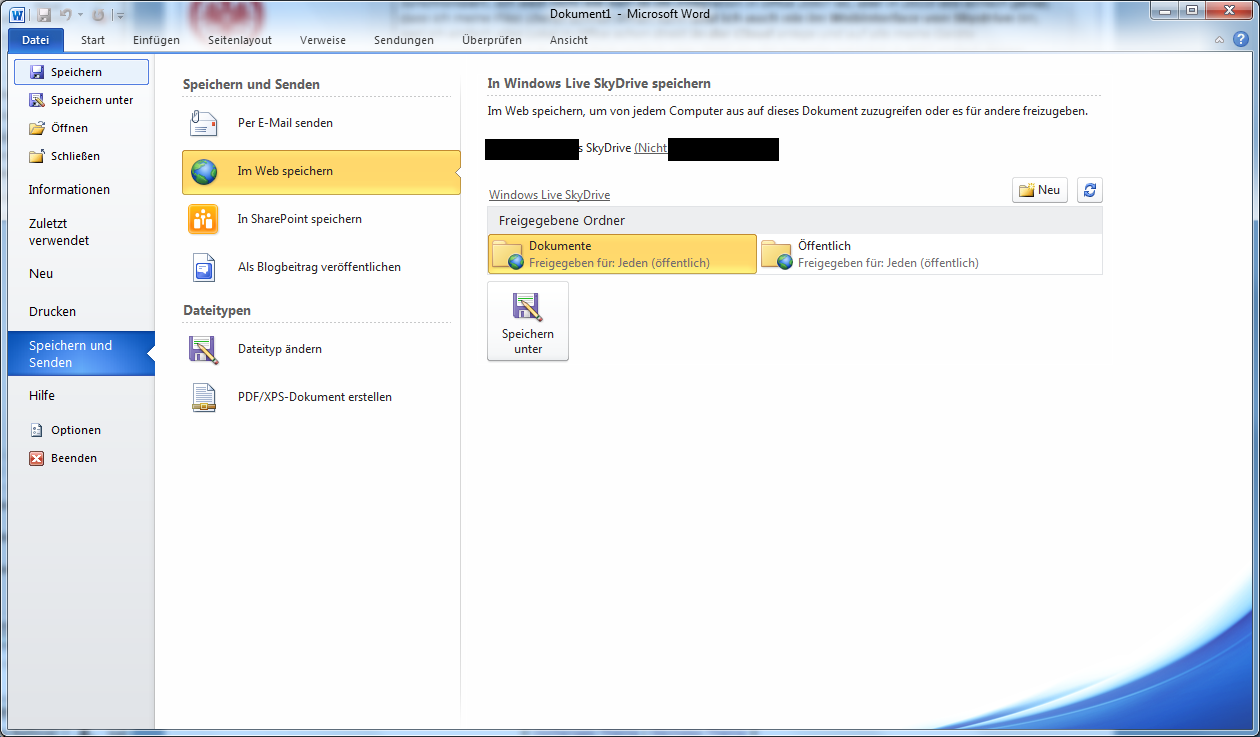
Task: Select the In SharePoint speichern label
Action: [300, 219]
